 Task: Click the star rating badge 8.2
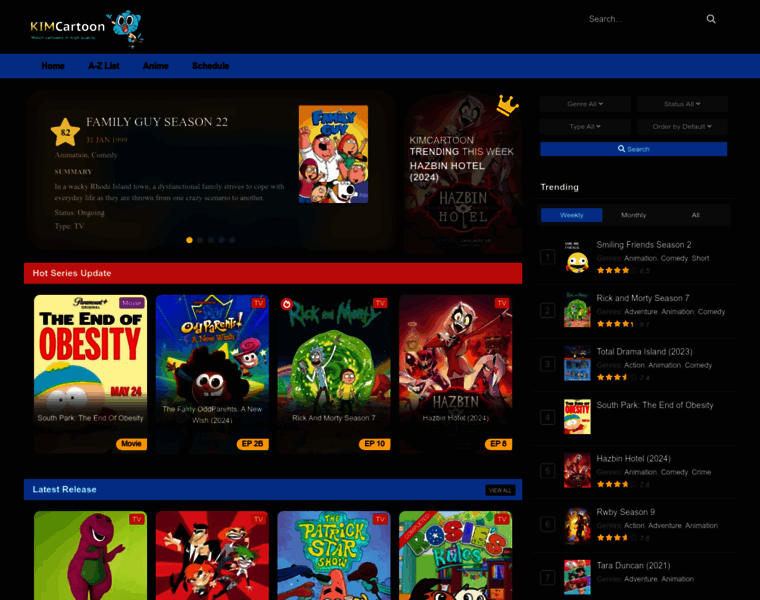[65, 132]
